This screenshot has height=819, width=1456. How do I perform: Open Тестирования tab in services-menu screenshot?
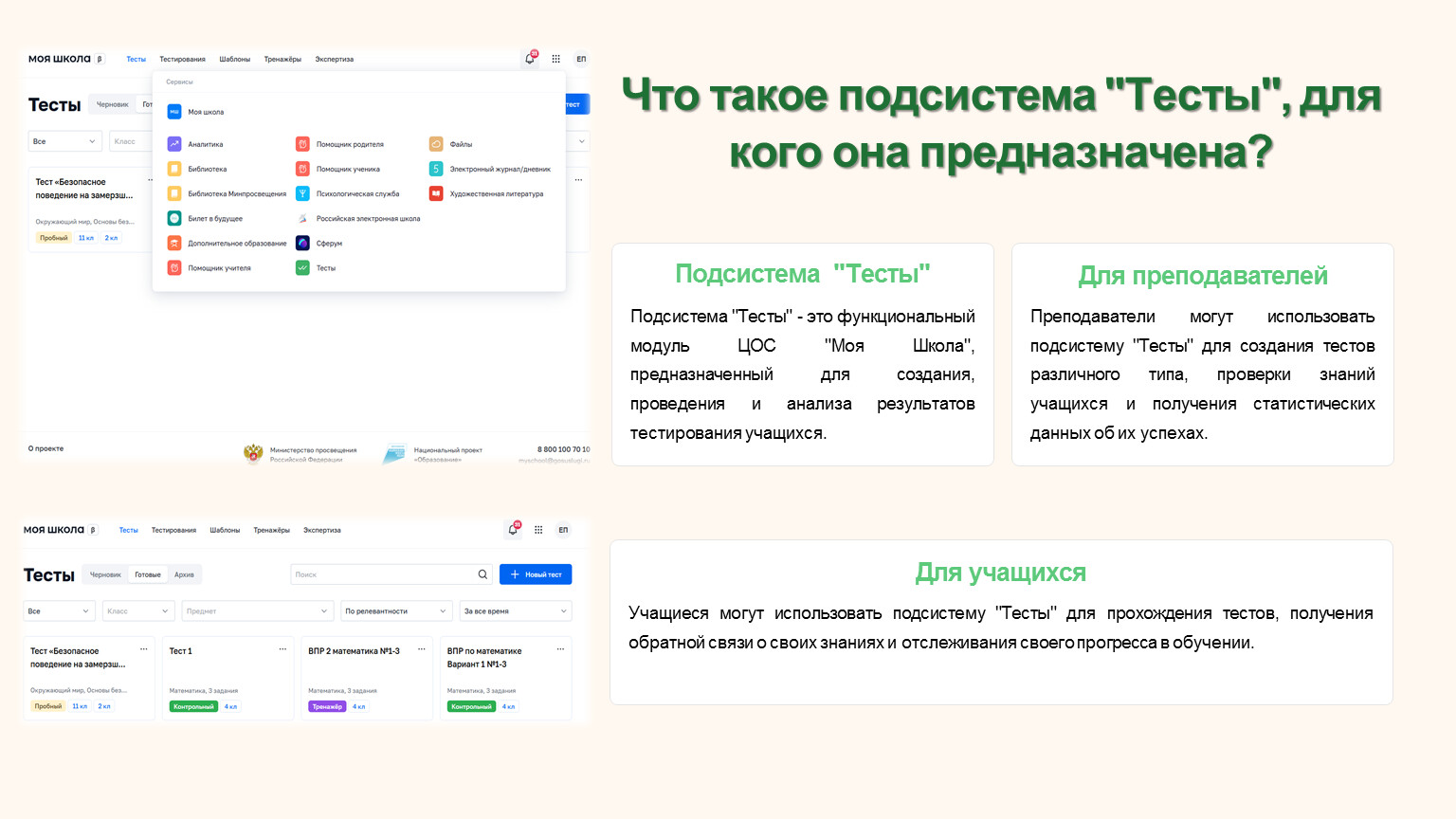coord(182,59)
